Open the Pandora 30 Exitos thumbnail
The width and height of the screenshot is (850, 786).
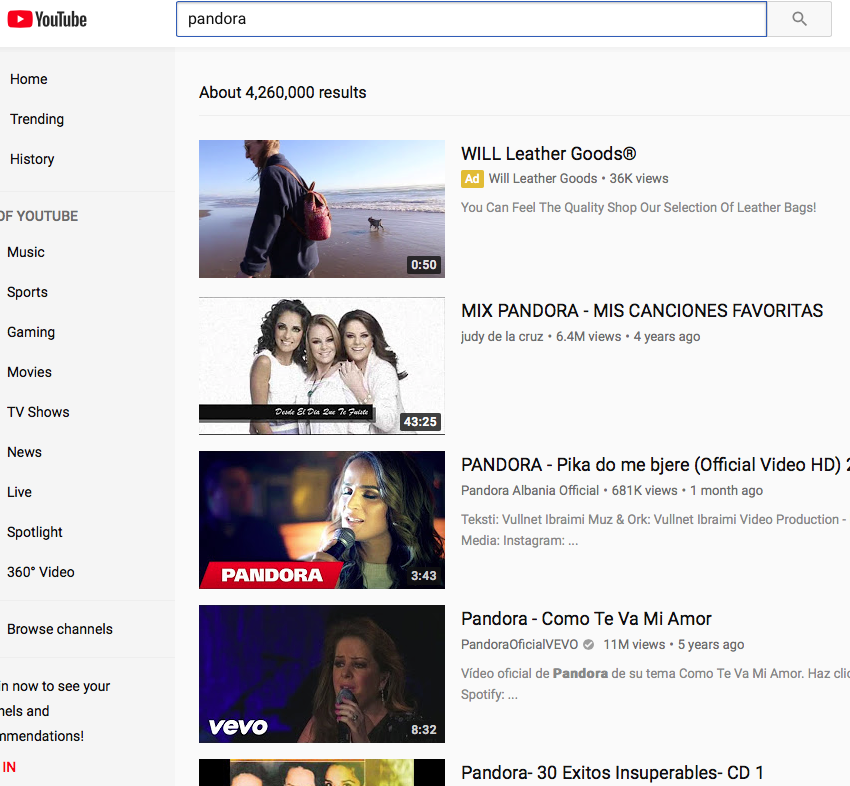click(x=321, y=772)
